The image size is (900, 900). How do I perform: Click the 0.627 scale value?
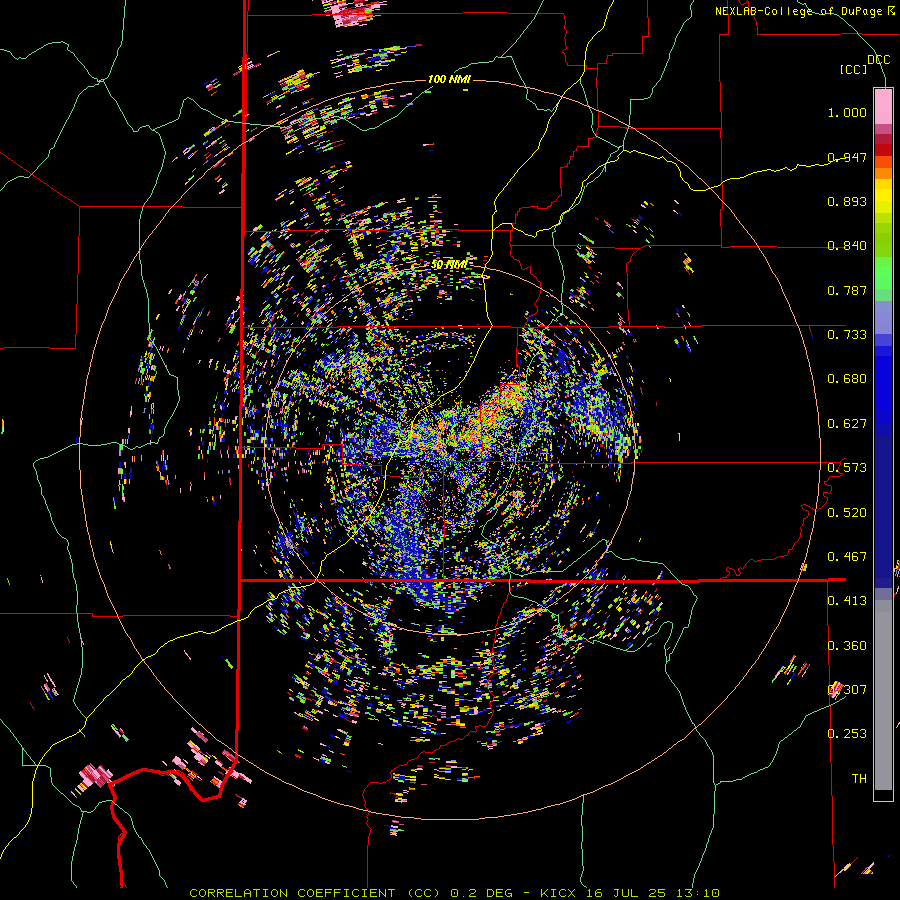pyautogui.click(x=847, y=424)
